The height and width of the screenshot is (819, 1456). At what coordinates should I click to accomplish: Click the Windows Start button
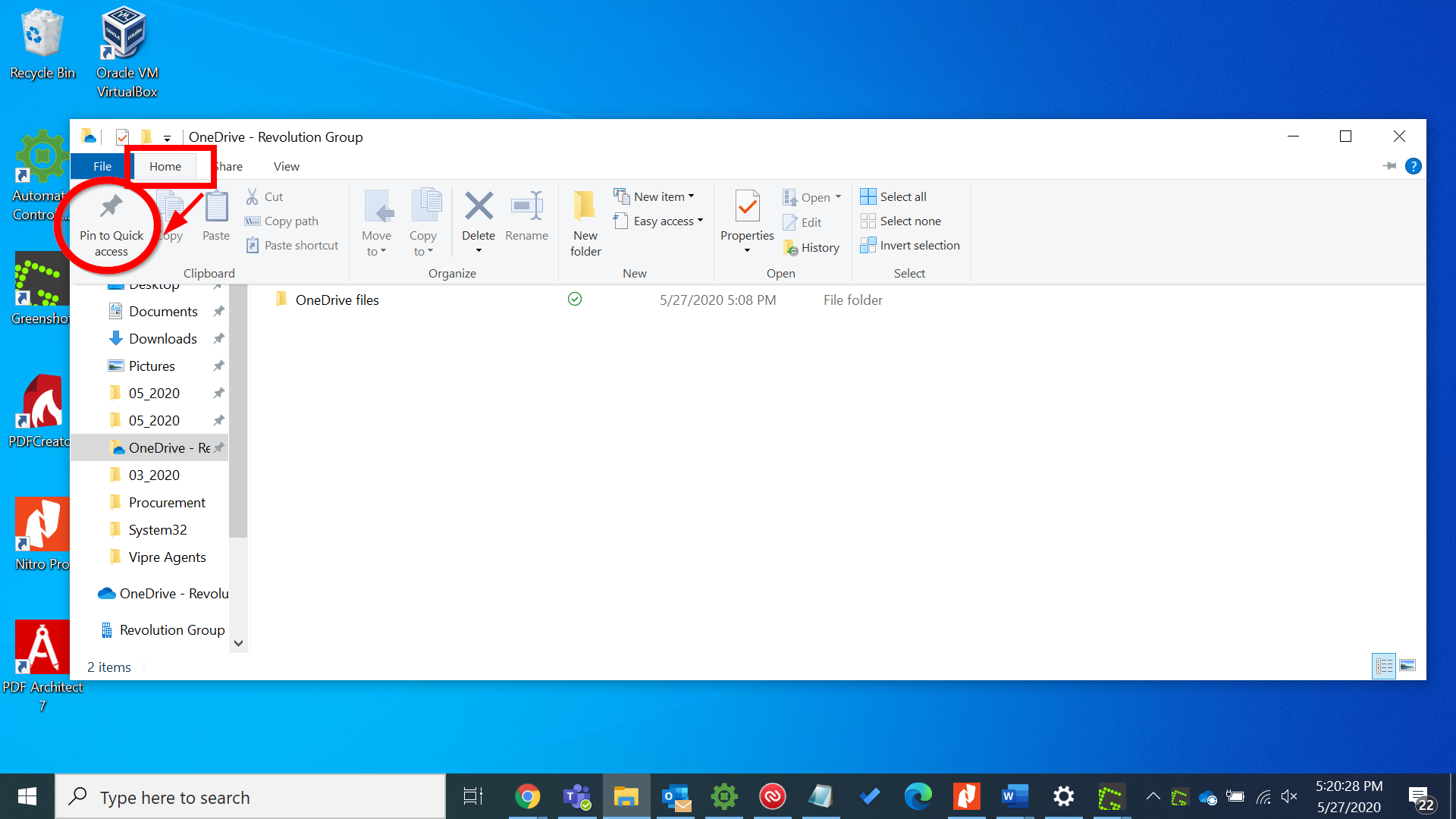[x=27, y=796]
